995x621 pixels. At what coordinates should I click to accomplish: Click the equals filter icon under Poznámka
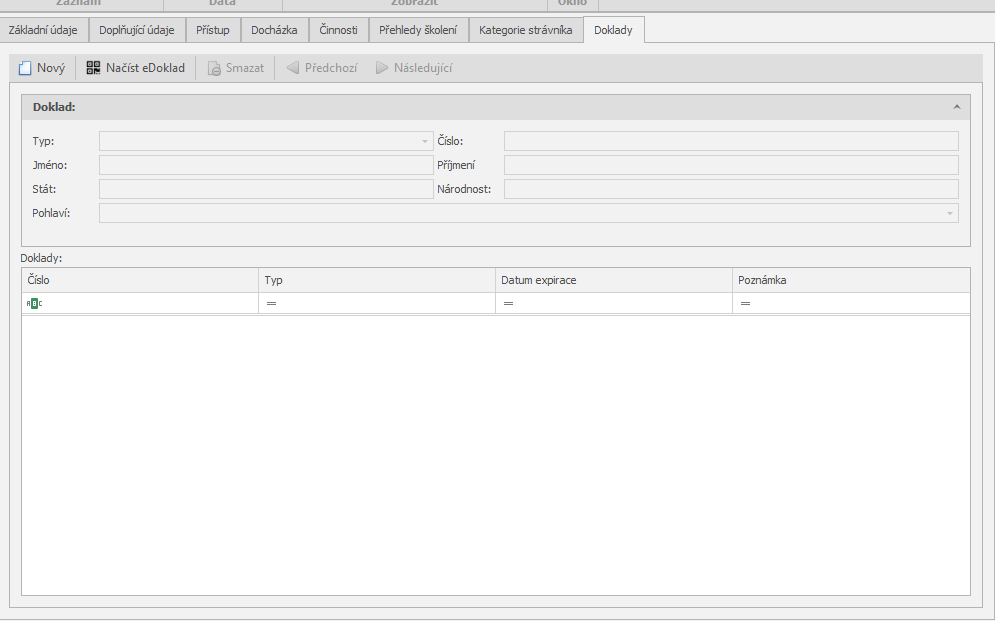pos(745,303)
